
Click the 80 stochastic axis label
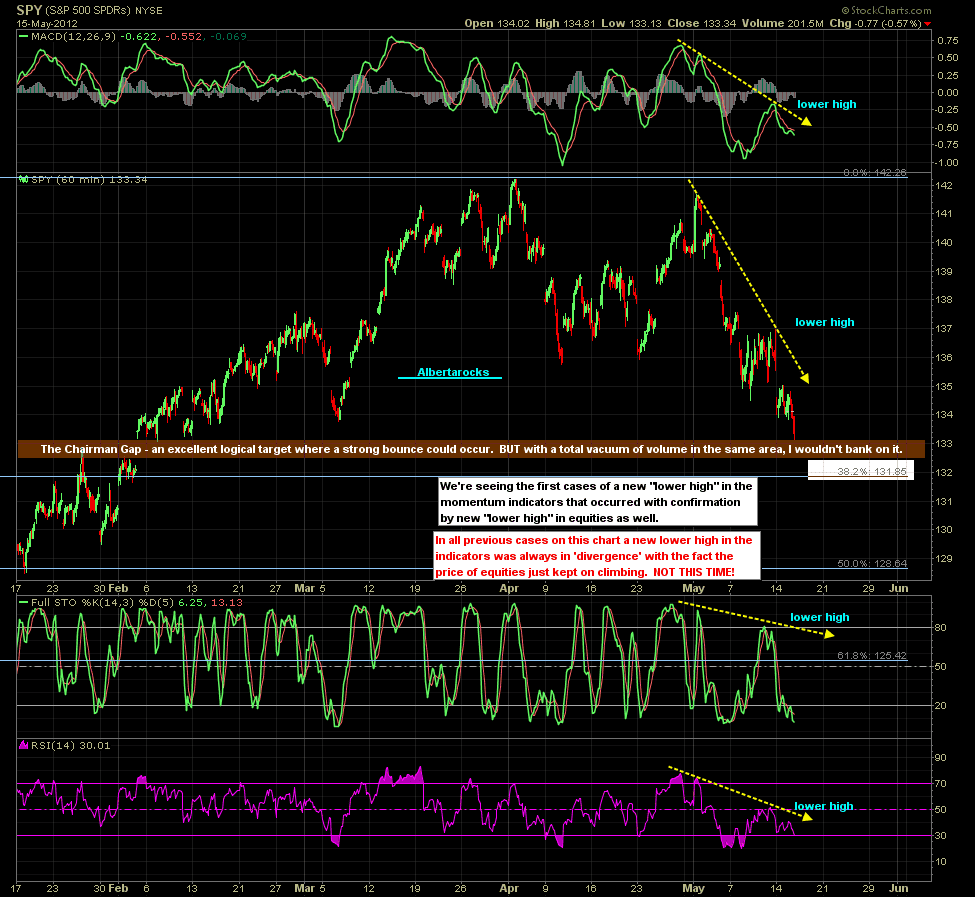(x=941, y=628)
